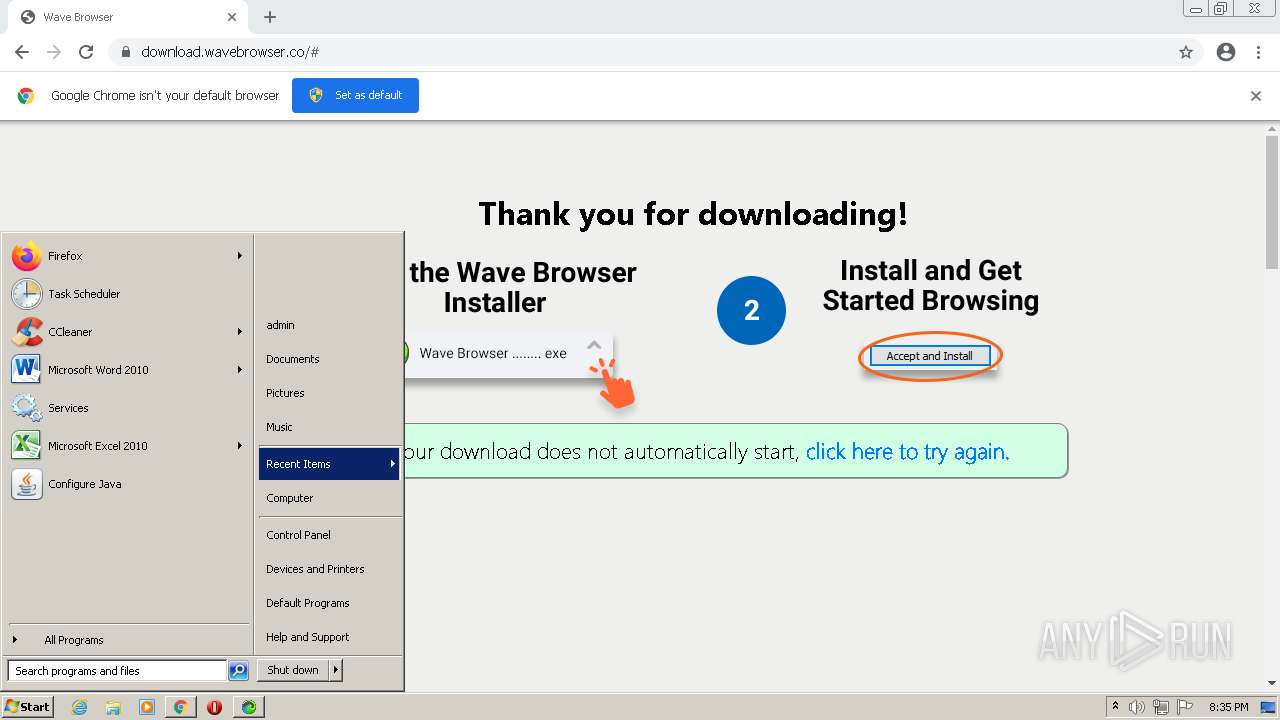Open Windows Explorer from taskbar
This screenshot has width=1280, height=720.
[x=113, y=707]
